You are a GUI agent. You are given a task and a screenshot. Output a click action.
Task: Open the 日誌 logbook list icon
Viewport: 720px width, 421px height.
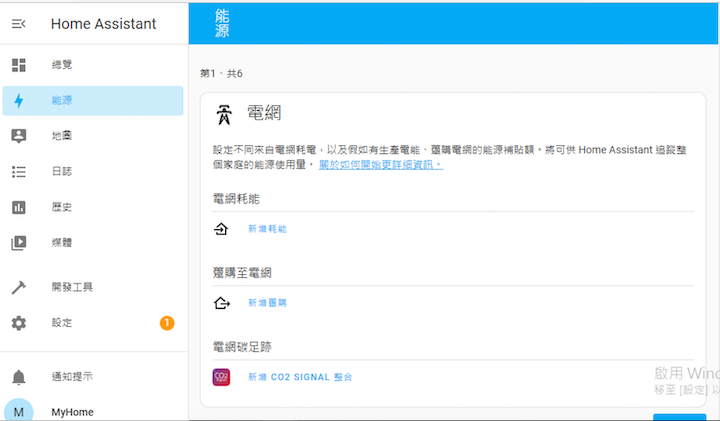click(19, 172)
